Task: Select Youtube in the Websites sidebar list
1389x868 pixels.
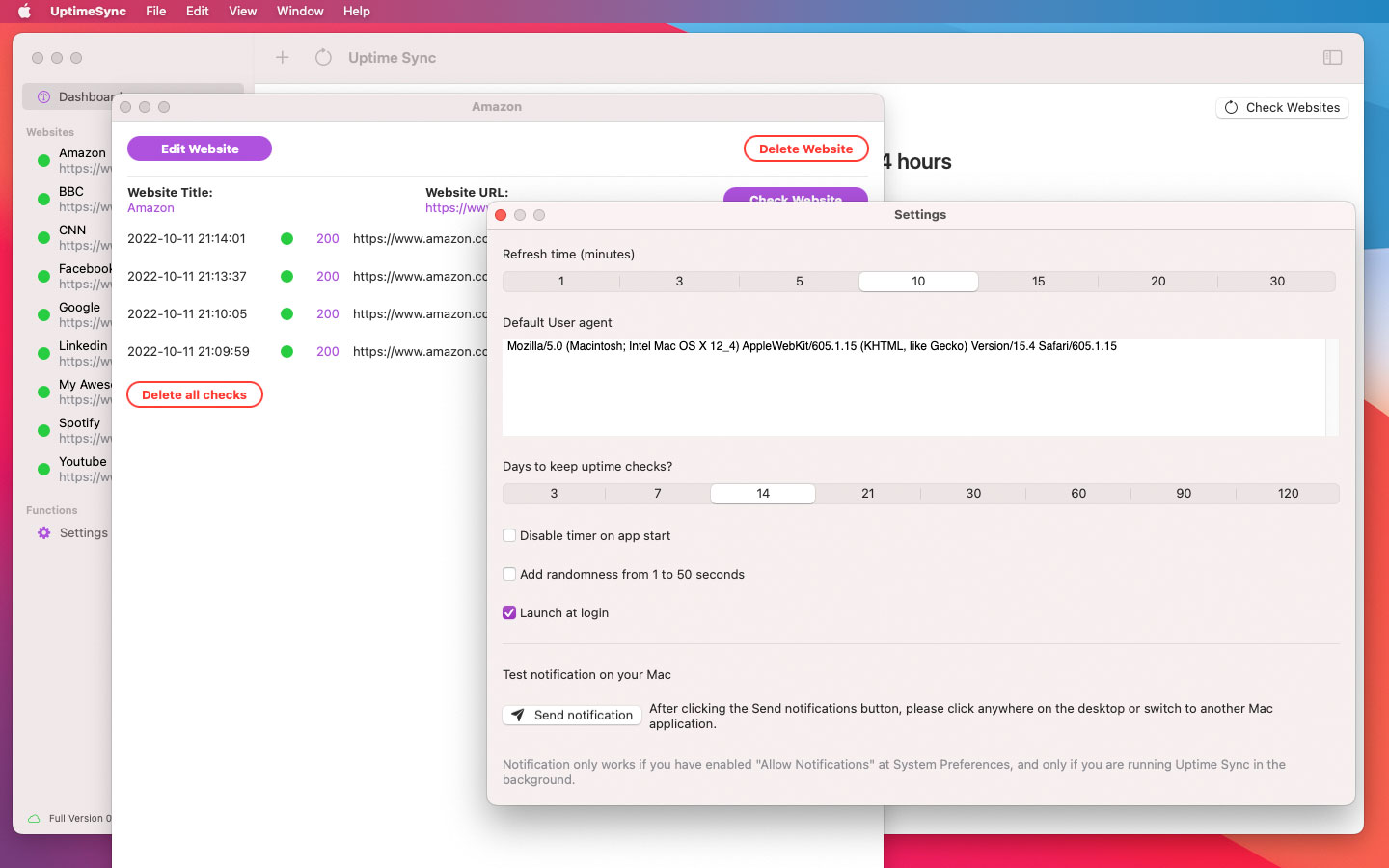Action: tap(82, 462)
